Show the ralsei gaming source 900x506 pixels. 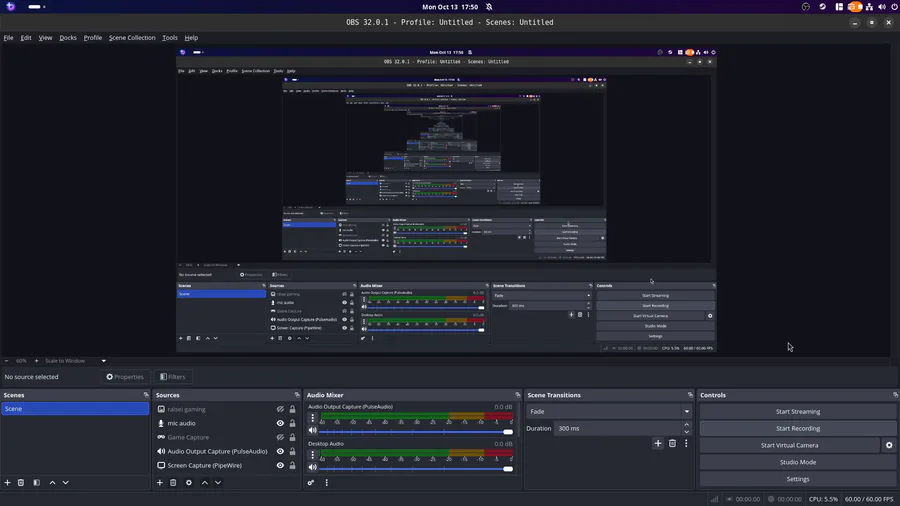(x=280, y=409)
